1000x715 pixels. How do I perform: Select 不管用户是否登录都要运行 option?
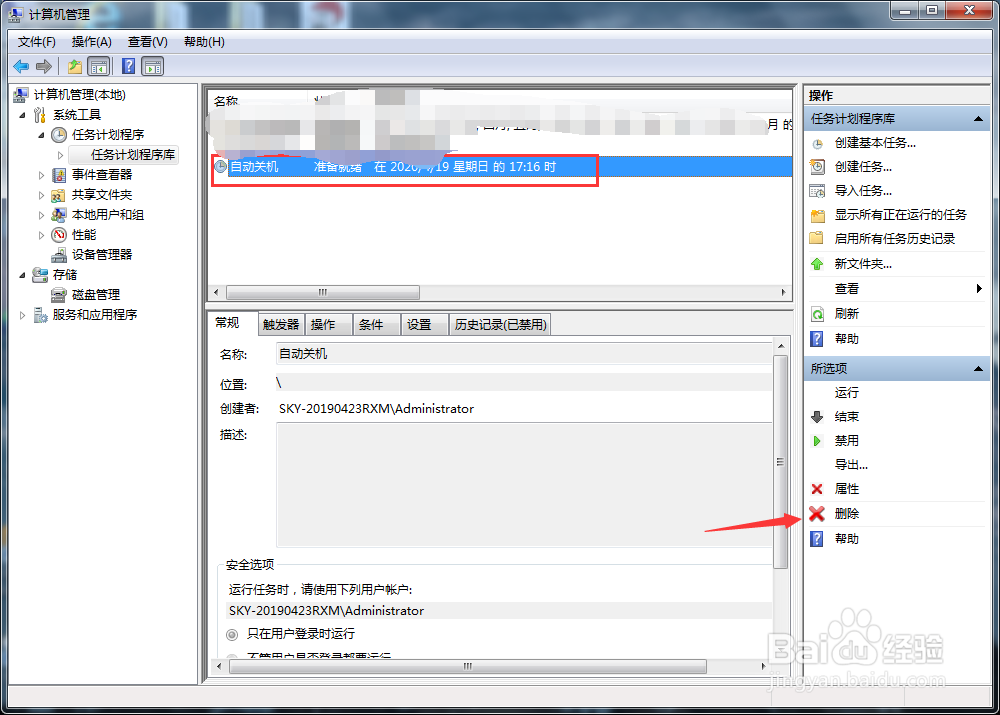229,656
